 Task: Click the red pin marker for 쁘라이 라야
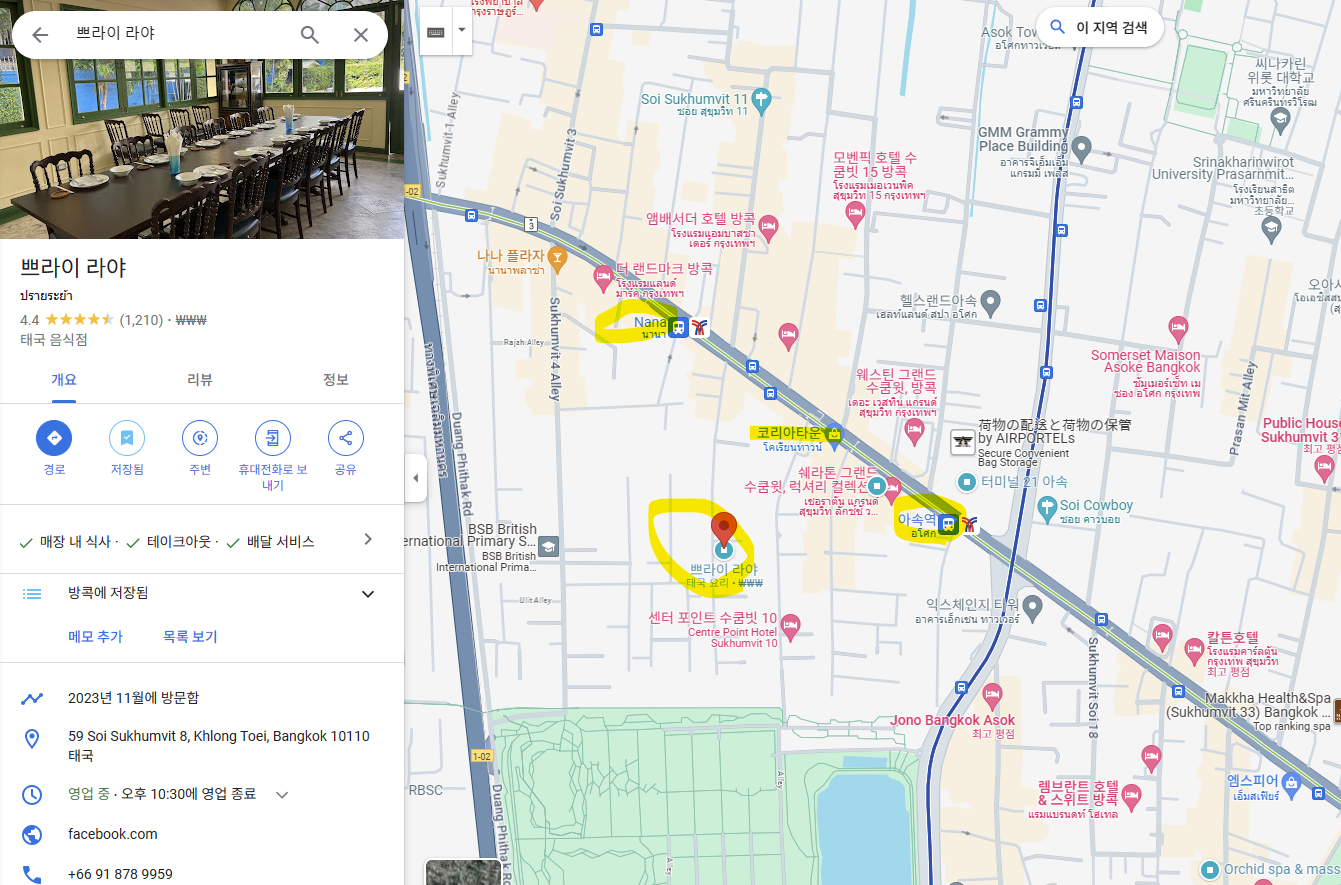(x=724, y=529)
